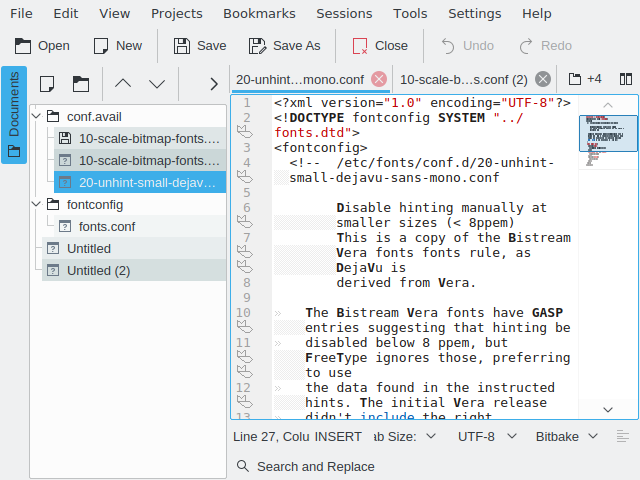Click the minimap scroll down arrow

click(x=608, y=409)
